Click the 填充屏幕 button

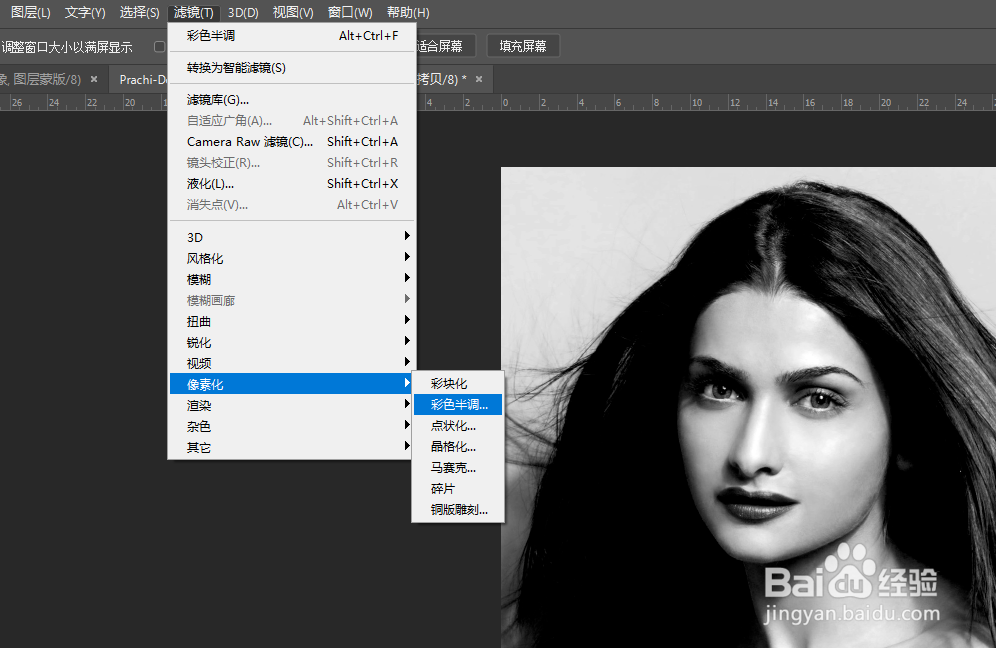coord(523,46)
